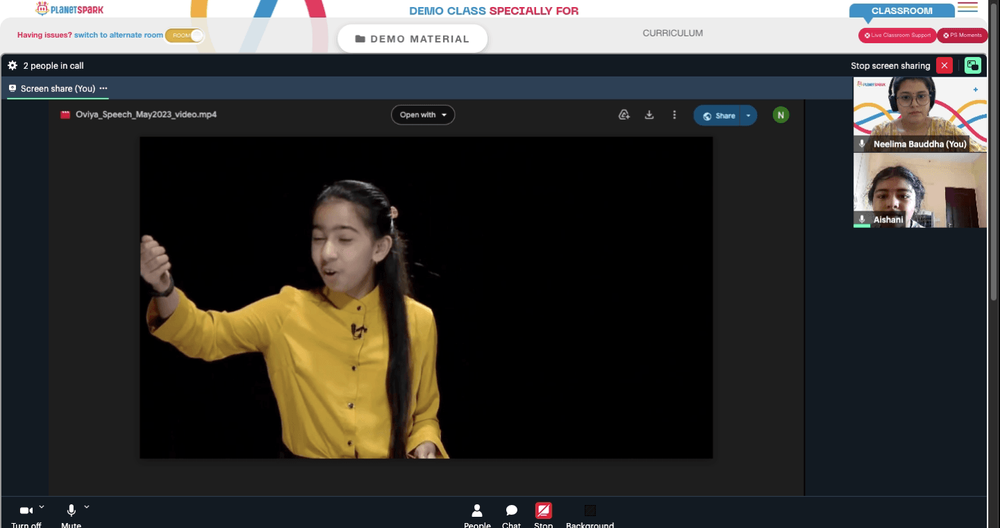Toggle the alternate room switch

point(184,35)
